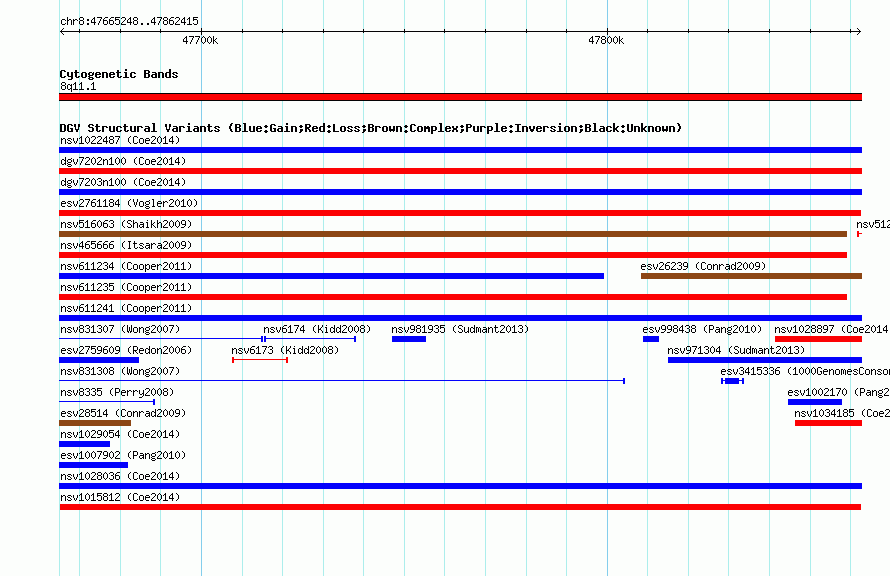Open the esv26239 (Conrad2009) label

[703, 266]
